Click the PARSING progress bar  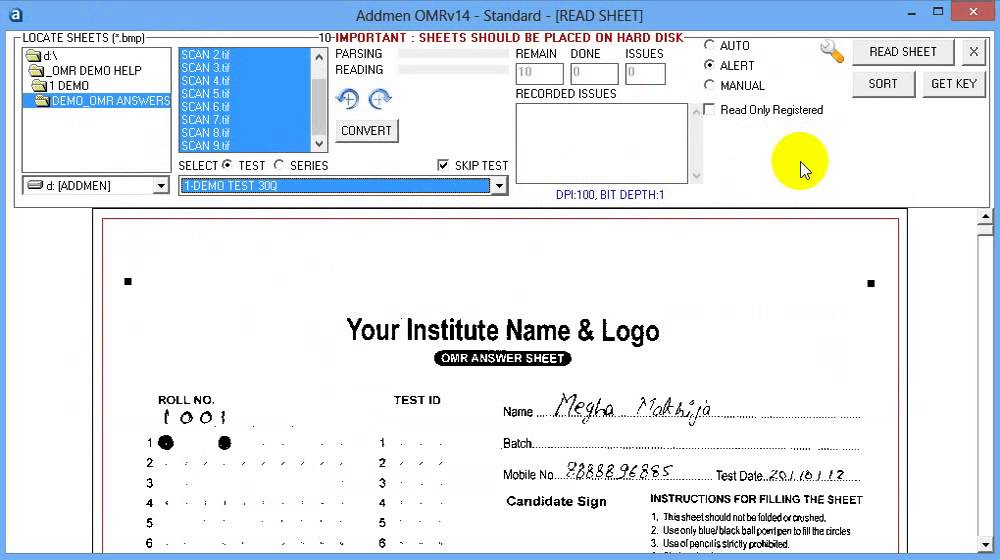point(453,54)
